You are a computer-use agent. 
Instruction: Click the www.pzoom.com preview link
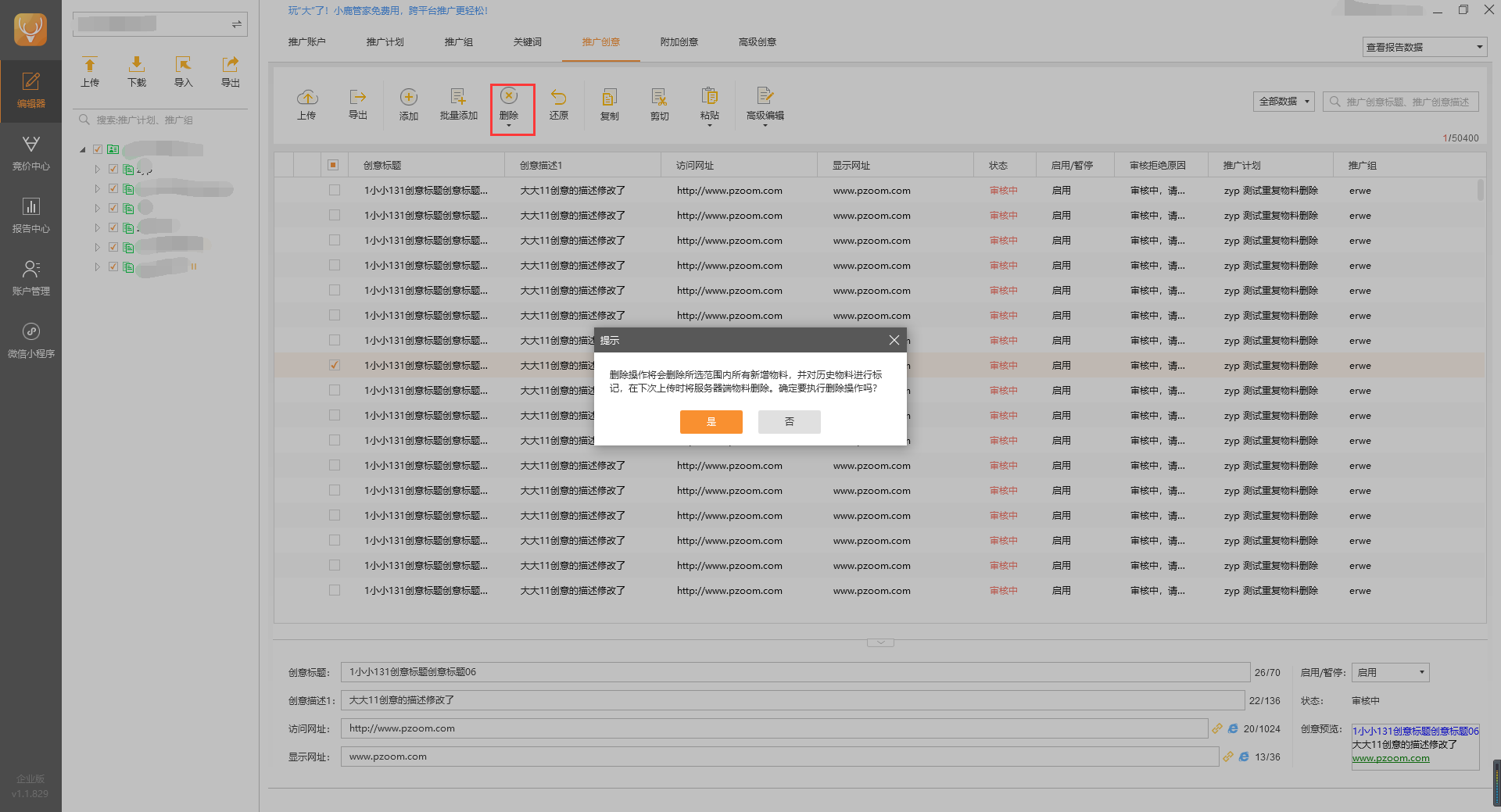1391,758
